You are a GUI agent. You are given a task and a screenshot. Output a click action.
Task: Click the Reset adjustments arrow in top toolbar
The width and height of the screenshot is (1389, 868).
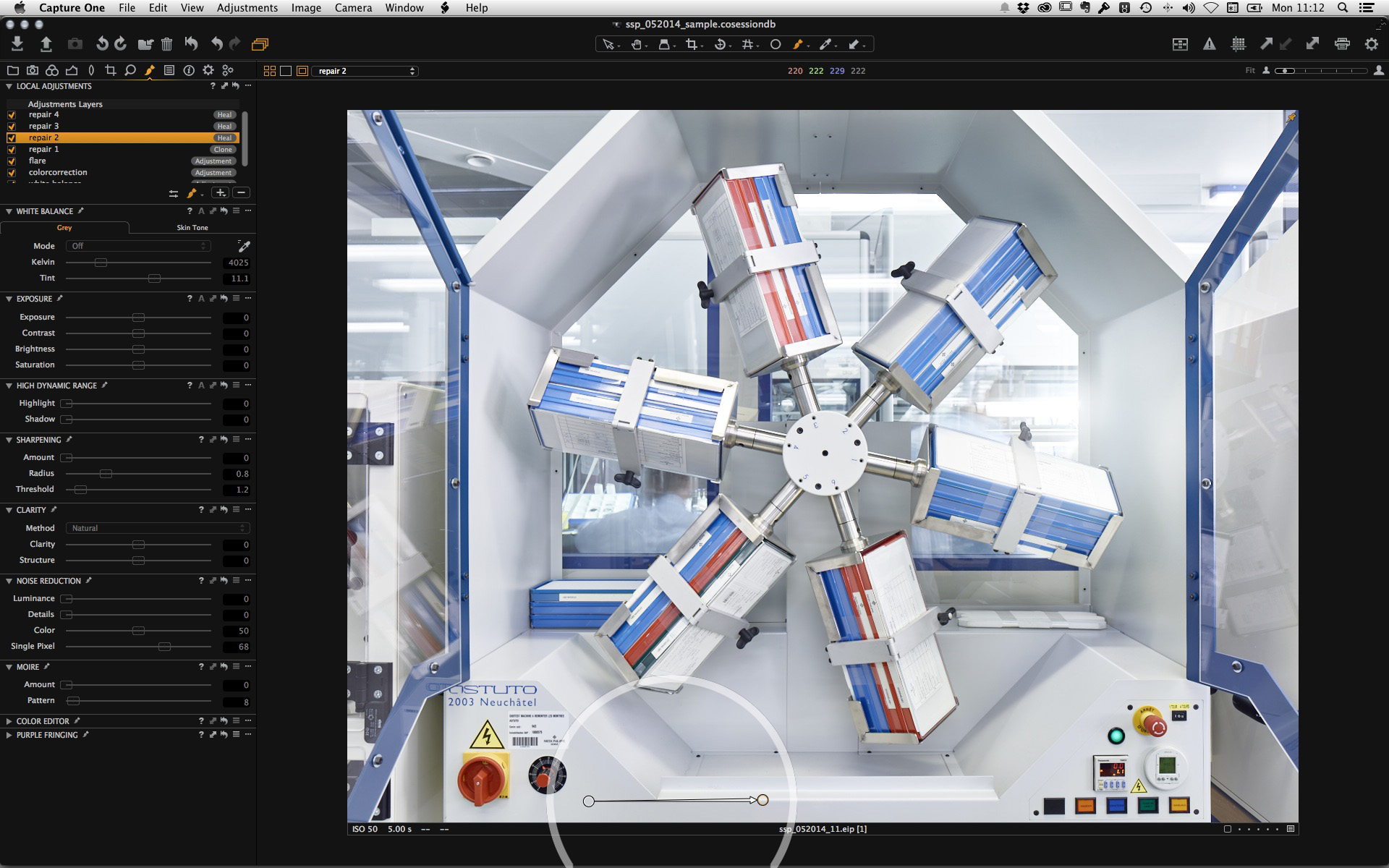pyautogui.click(x=191, y=44)
